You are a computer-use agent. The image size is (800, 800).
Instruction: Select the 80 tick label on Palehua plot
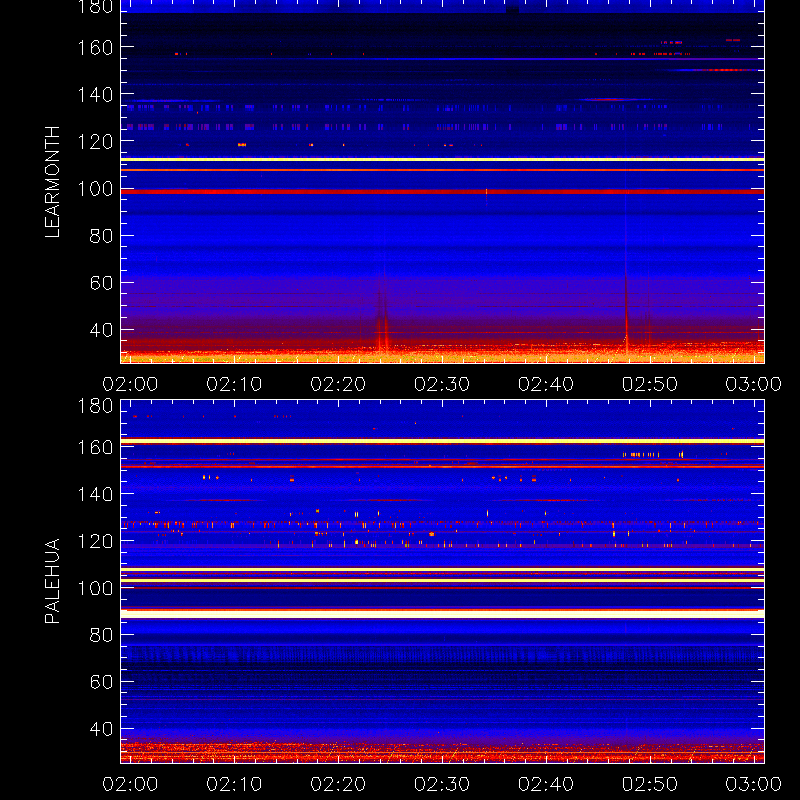(101, 635)
